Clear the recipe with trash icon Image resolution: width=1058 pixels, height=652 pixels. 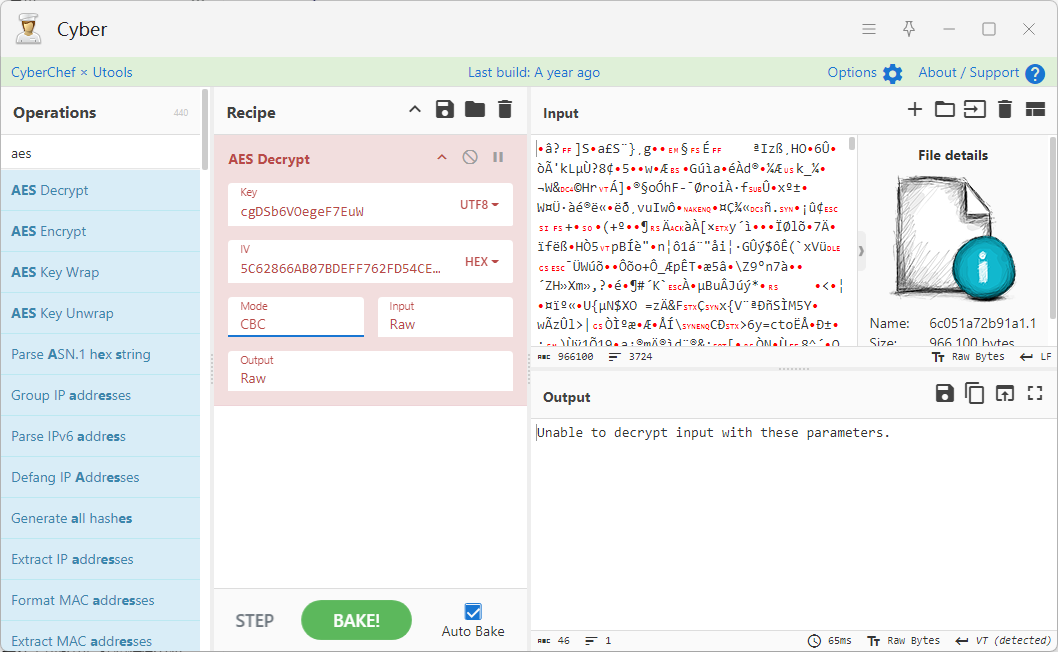tap(505, 109)
